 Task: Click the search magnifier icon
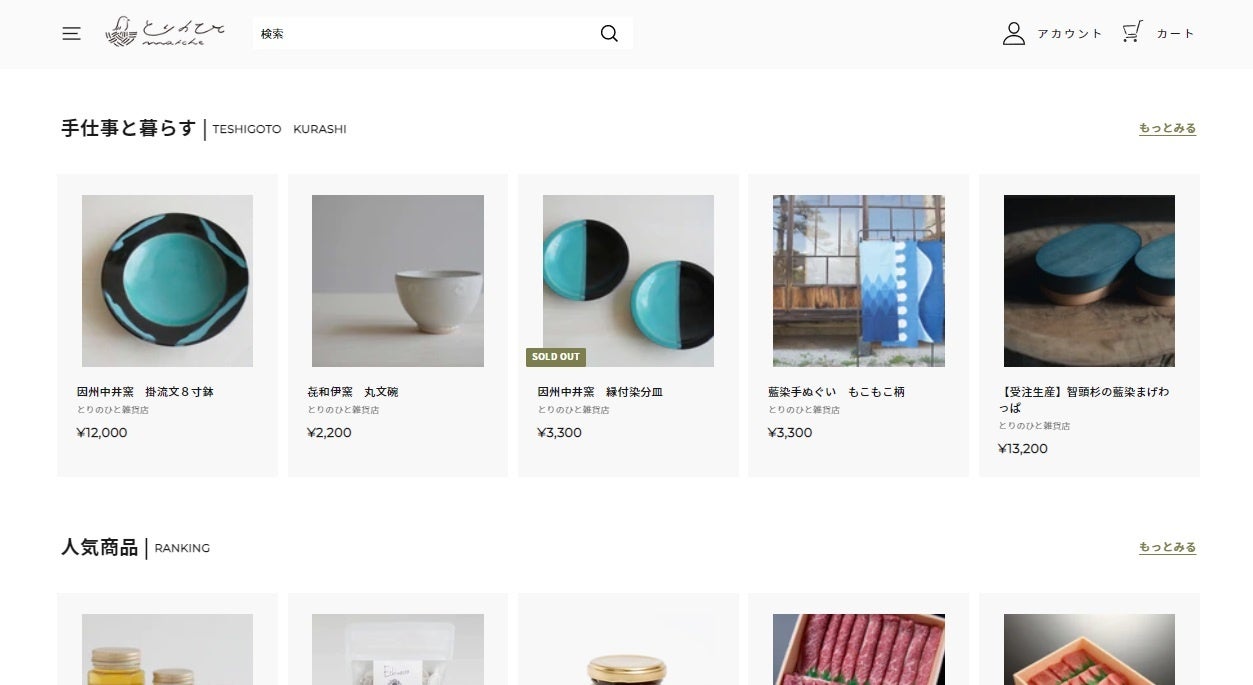[609, 33]
